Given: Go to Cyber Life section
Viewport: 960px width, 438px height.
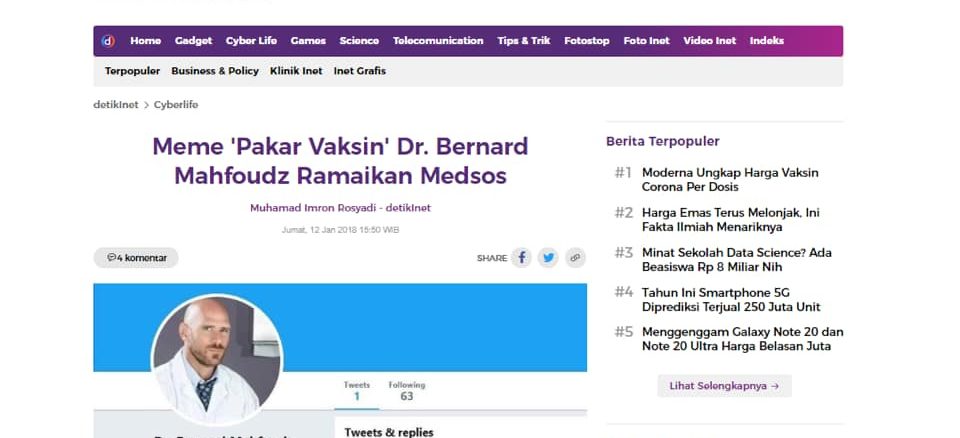Looking at the screenshot, I should [251, 41].
